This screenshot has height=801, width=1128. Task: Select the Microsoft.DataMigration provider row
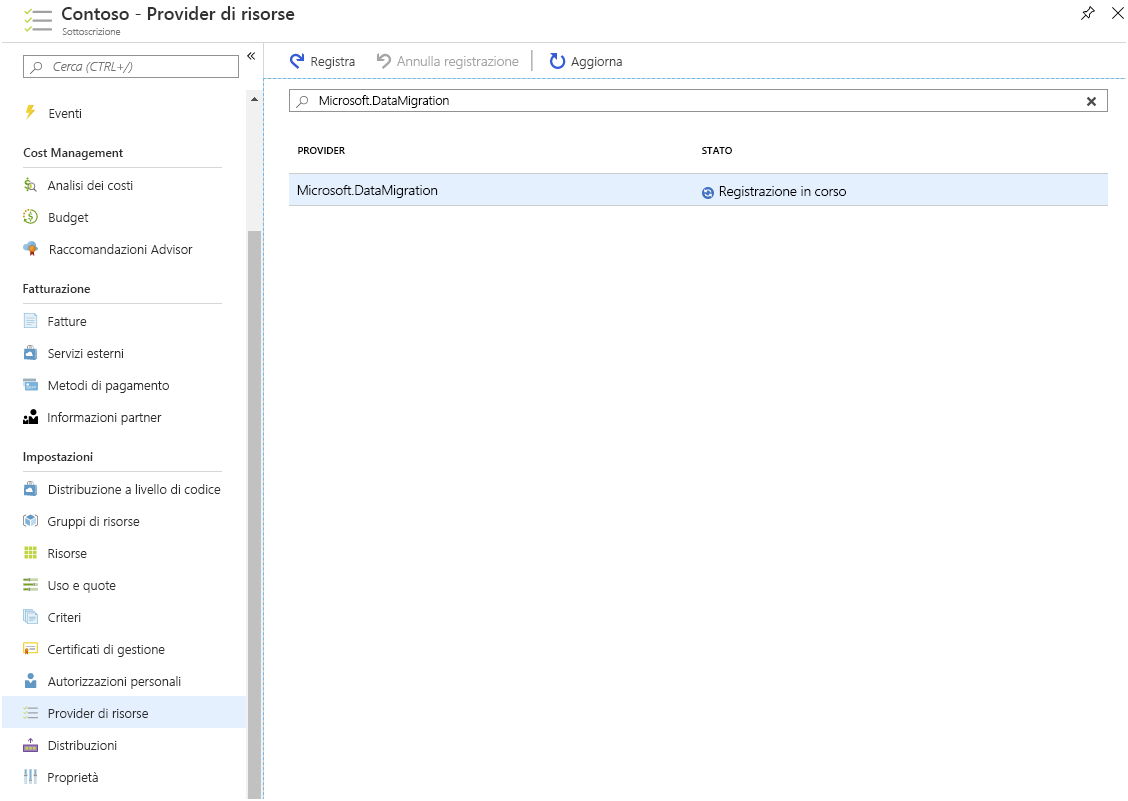tap(698, 190)
